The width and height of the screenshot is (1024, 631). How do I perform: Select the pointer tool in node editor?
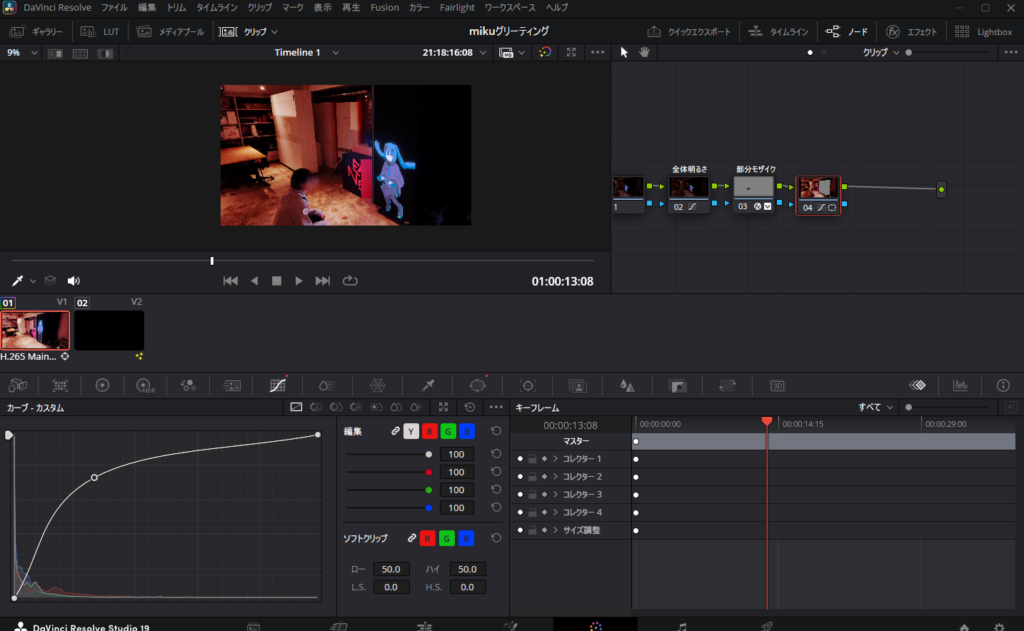click(624, 52)
